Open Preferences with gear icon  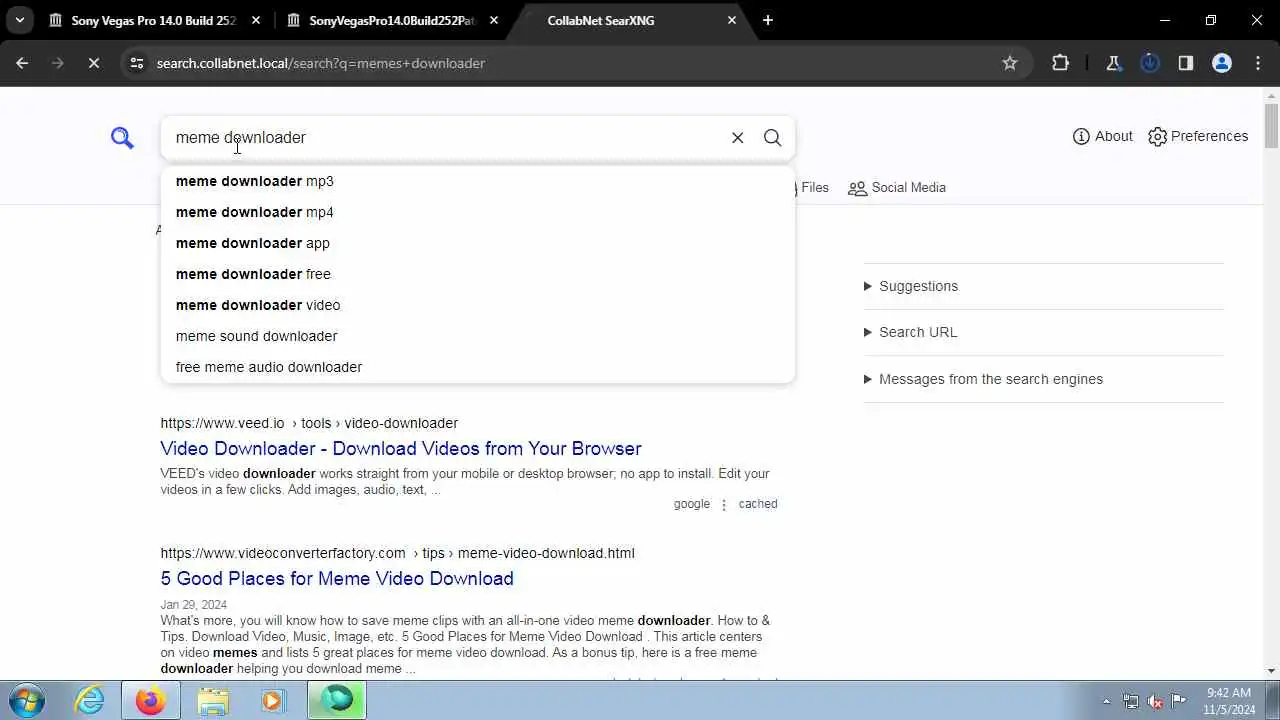1198,136
